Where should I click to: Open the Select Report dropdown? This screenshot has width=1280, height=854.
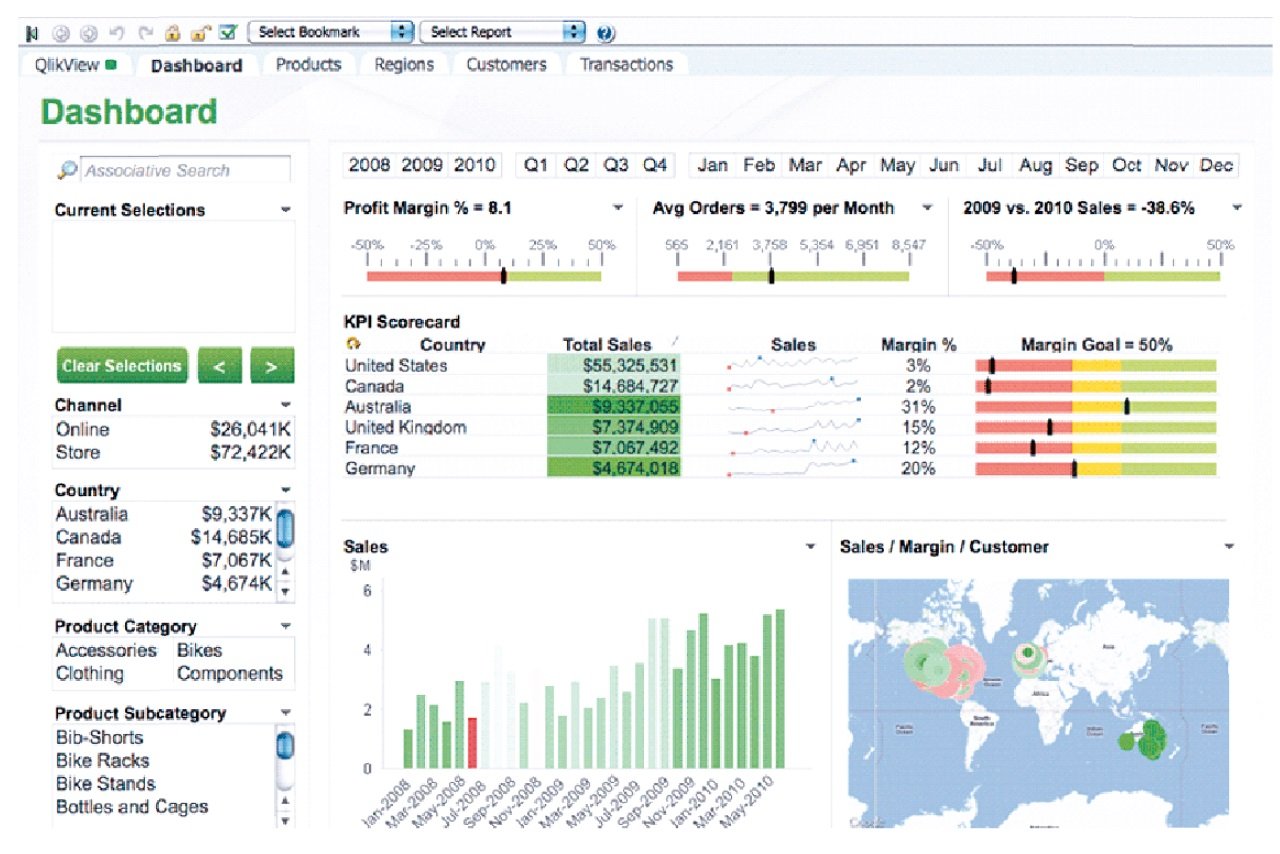575,32
